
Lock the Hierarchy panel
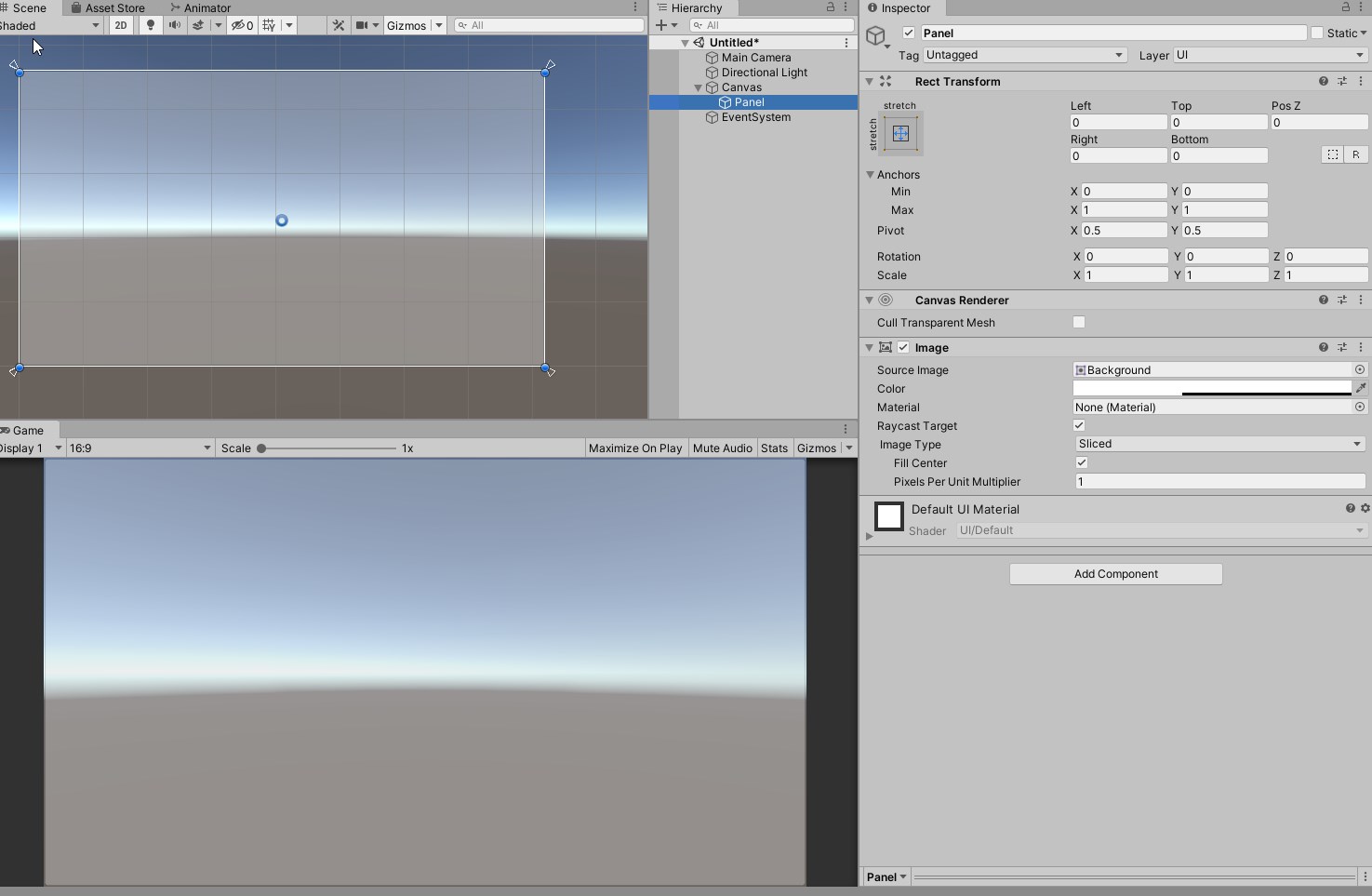tap(831, 7)
